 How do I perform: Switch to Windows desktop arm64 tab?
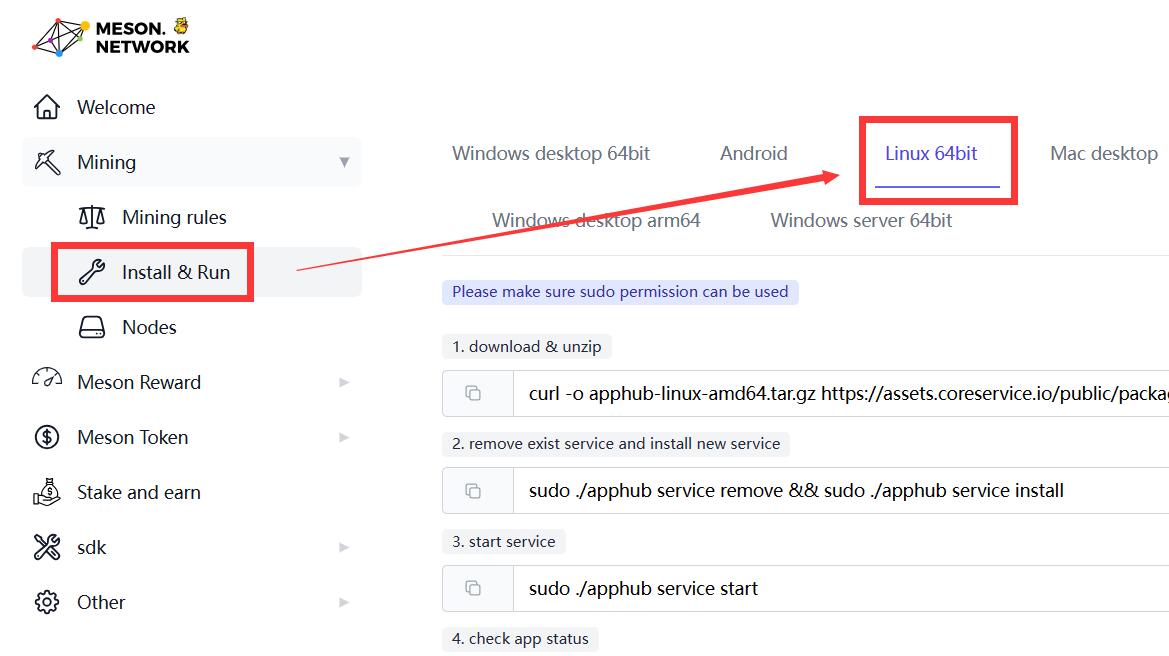click(x=596, y=221)
